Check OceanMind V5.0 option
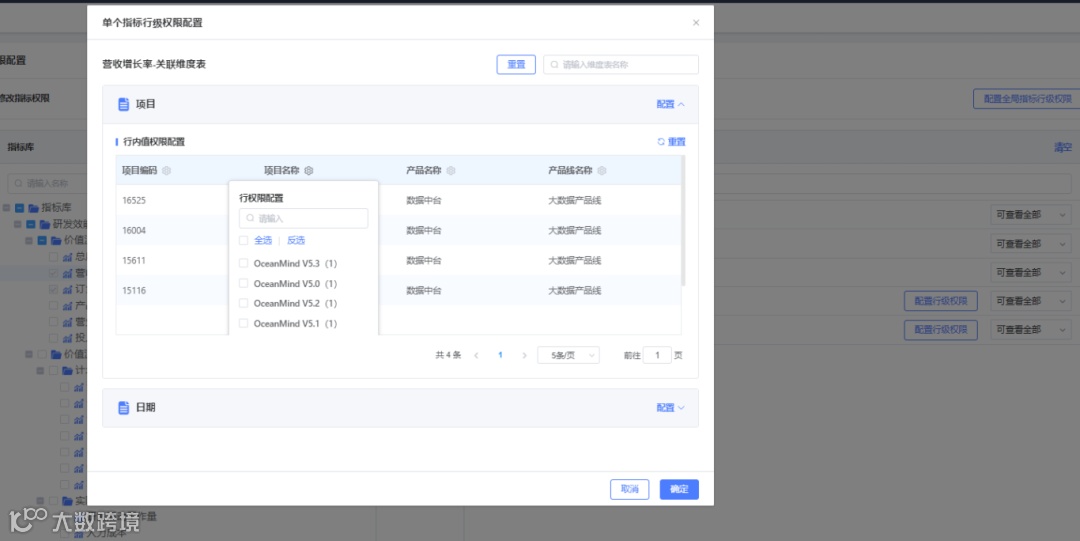This screenshot has height=541, width=1080. pyautogui.click(x=243, y=283)
